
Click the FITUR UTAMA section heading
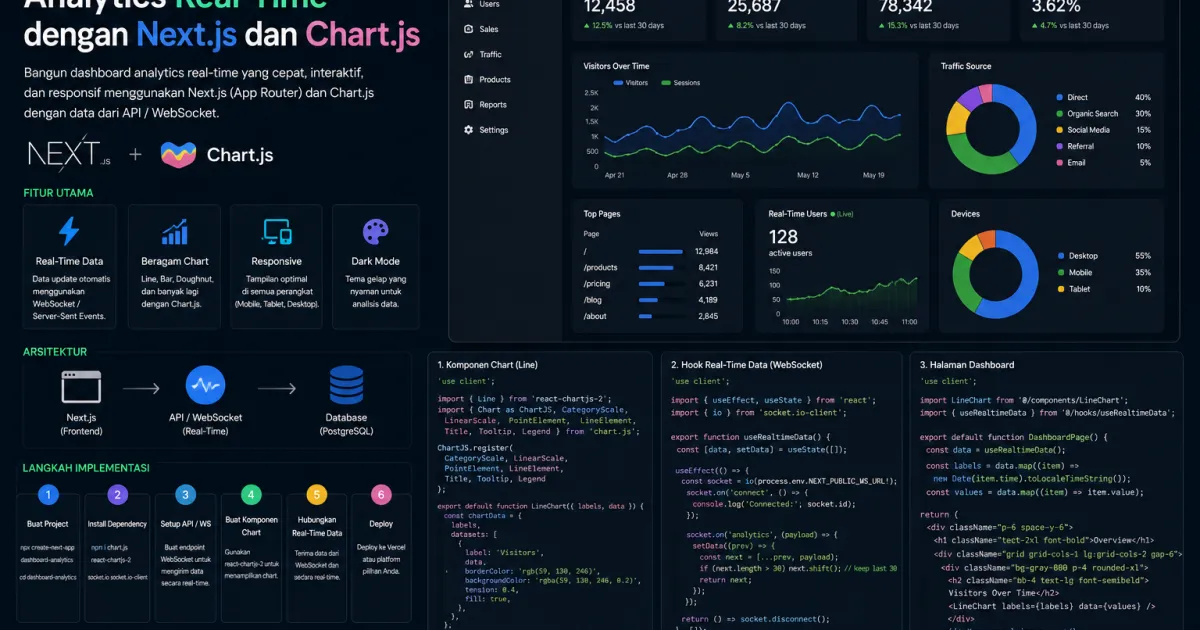58,193
